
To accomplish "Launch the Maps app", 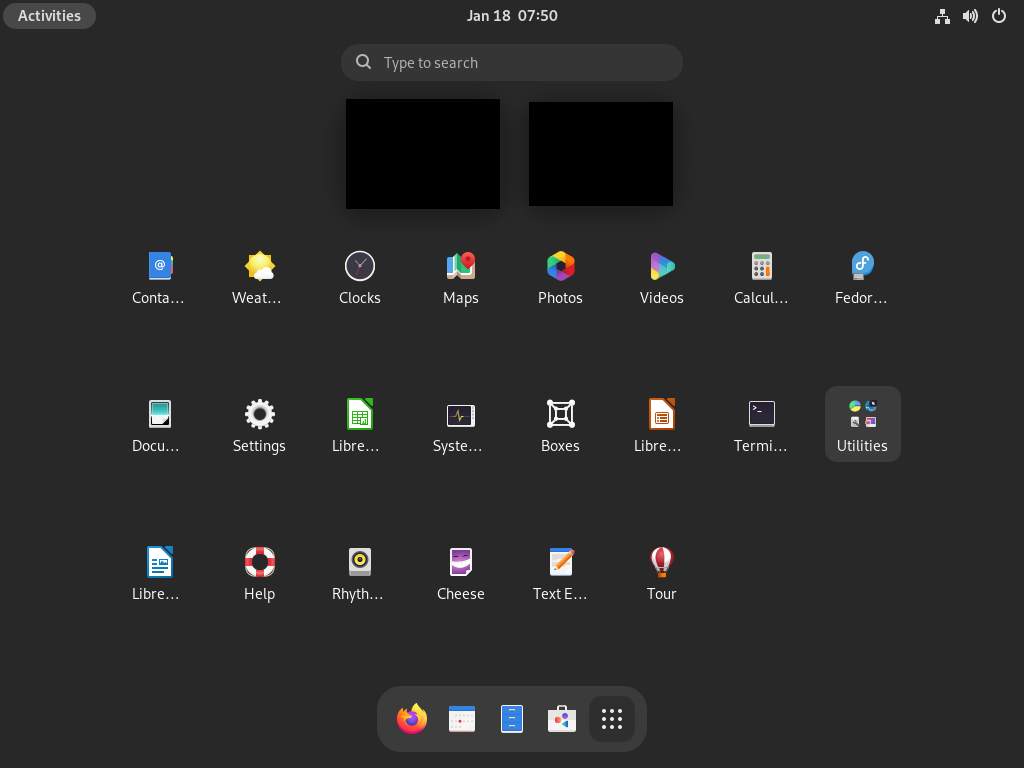I will point(460,277).
